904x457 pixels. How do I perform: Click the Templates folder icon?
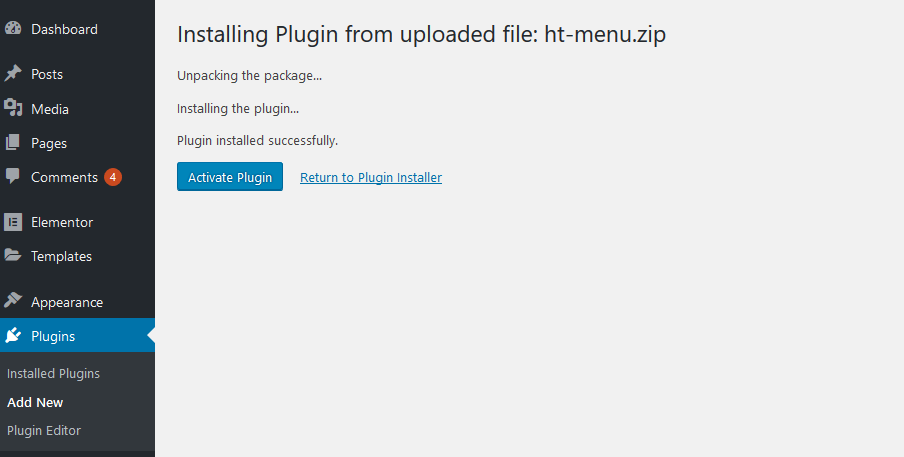click(13, 255)
